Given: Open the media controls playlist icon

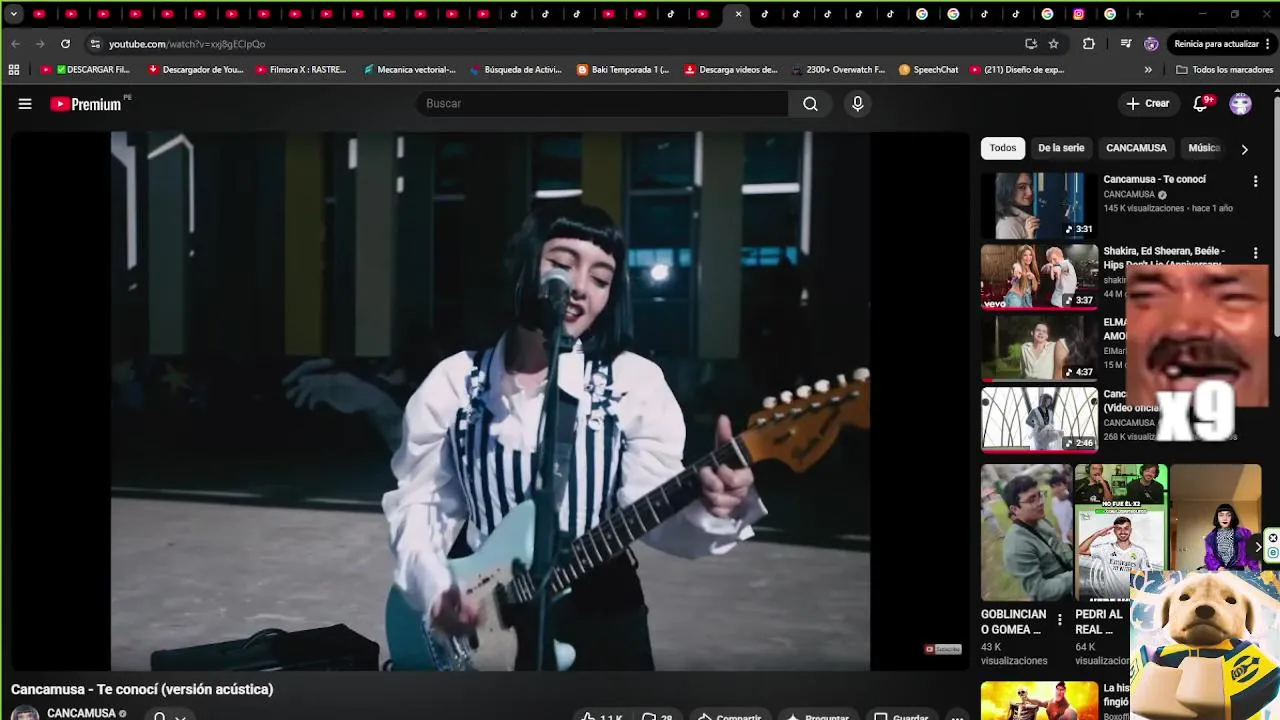Looking at the screenshot, I should tap(1126, 44).
